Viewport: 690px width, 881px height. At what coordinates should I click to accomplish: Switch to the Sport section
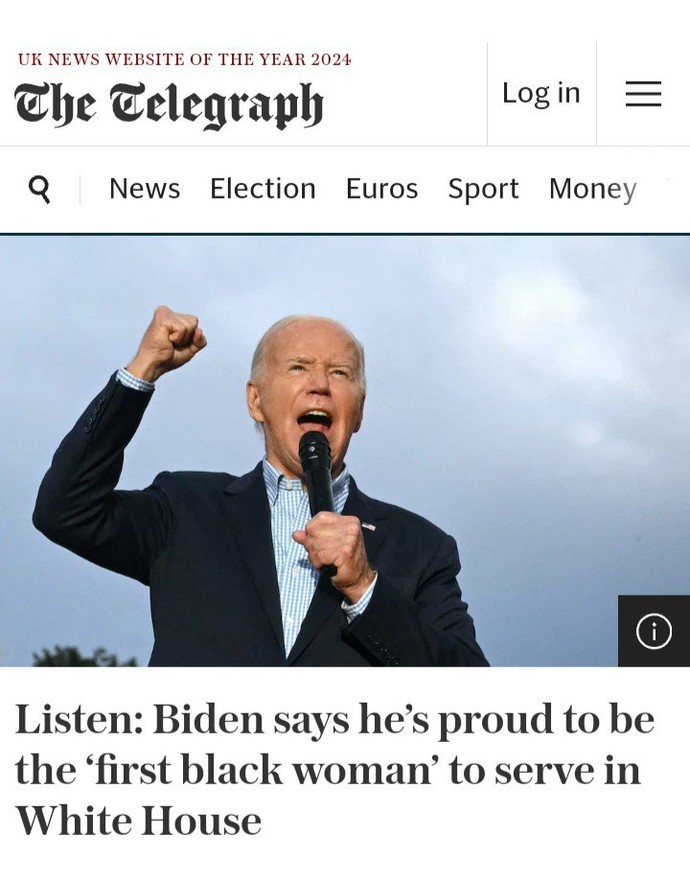pos(483,189)
